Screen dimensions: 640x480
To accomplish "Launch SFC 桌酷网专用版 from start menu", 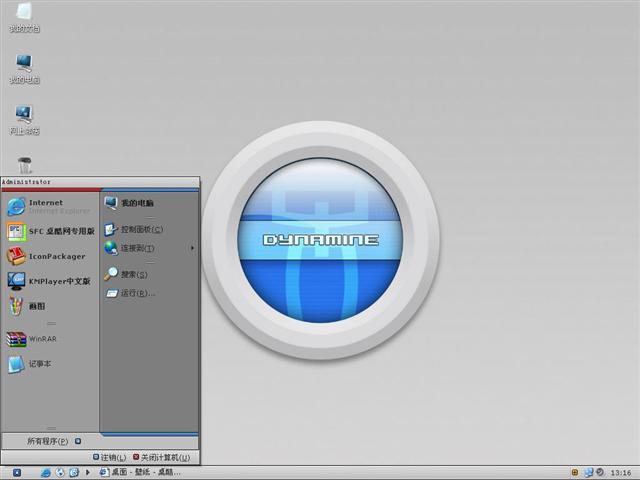I will click(x=49, y=231).
